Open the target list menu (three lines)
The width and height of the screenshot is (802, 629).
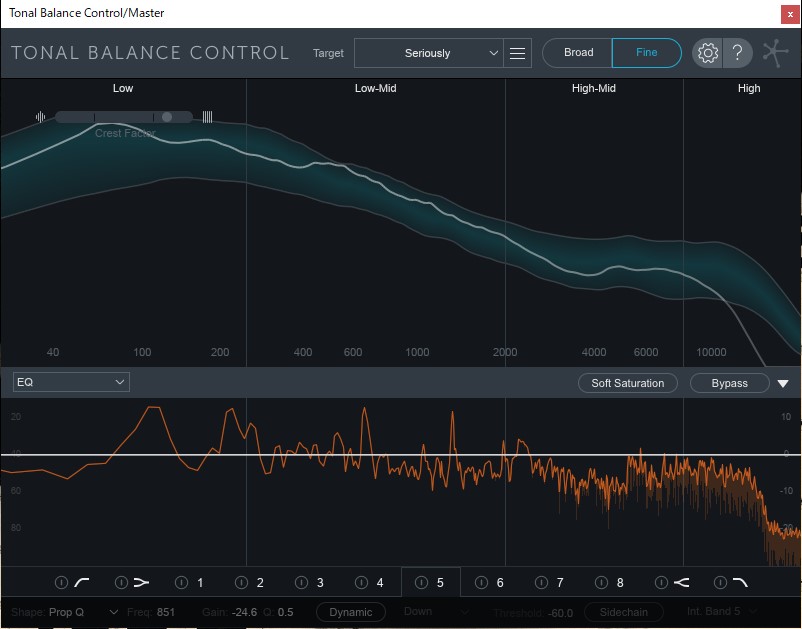tap(517, 53)
